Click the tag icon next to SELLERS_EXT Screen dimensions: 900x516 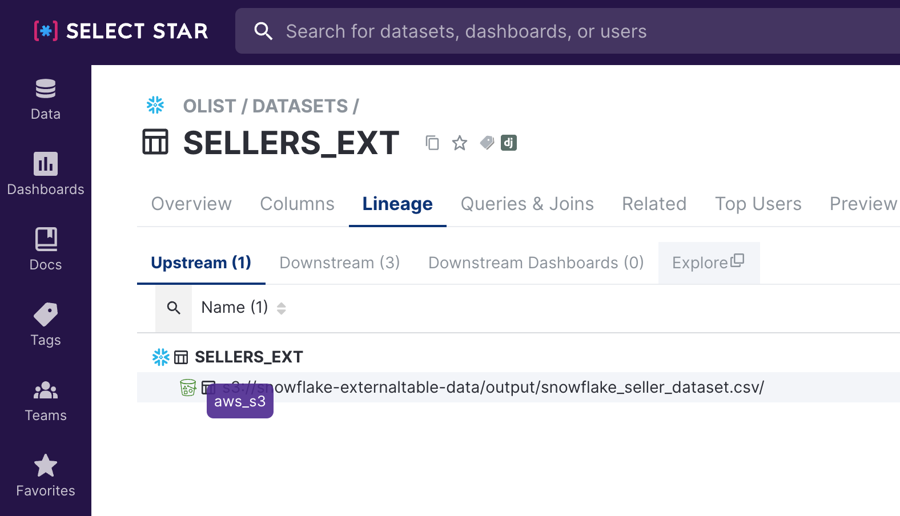[487, 143]
